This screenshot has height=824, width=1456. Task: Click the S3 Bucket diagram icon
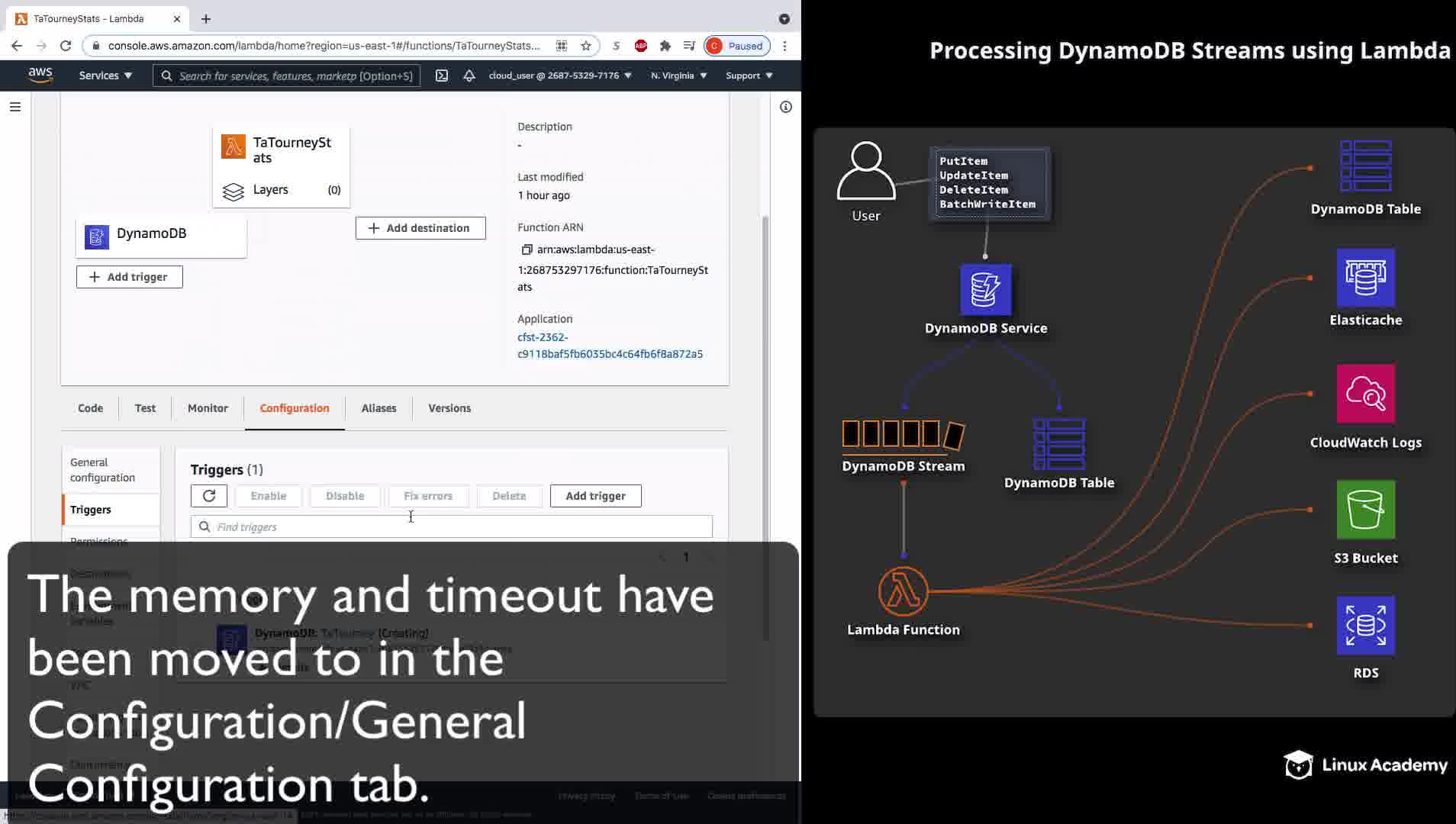coord(1366,510)
